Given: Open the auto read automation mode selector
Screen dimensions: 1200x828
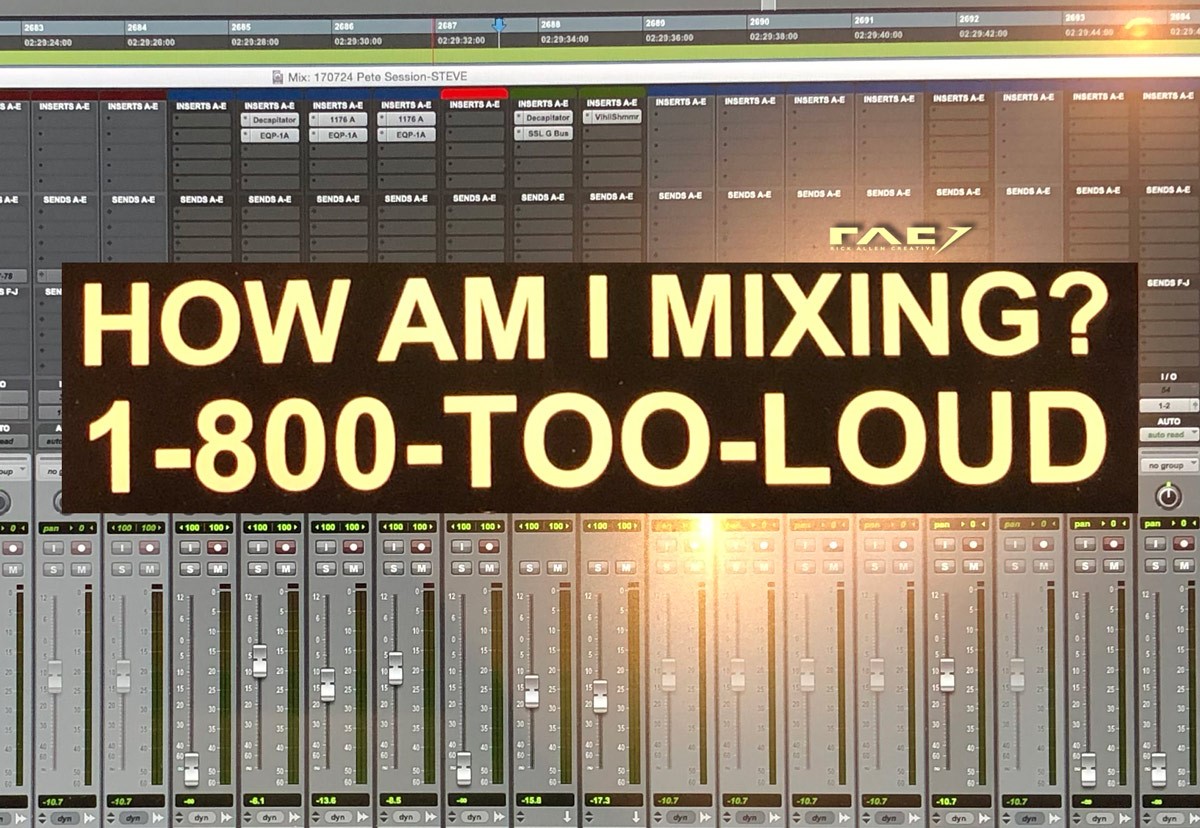Looking at the screenshot, I should [1168, 435].
